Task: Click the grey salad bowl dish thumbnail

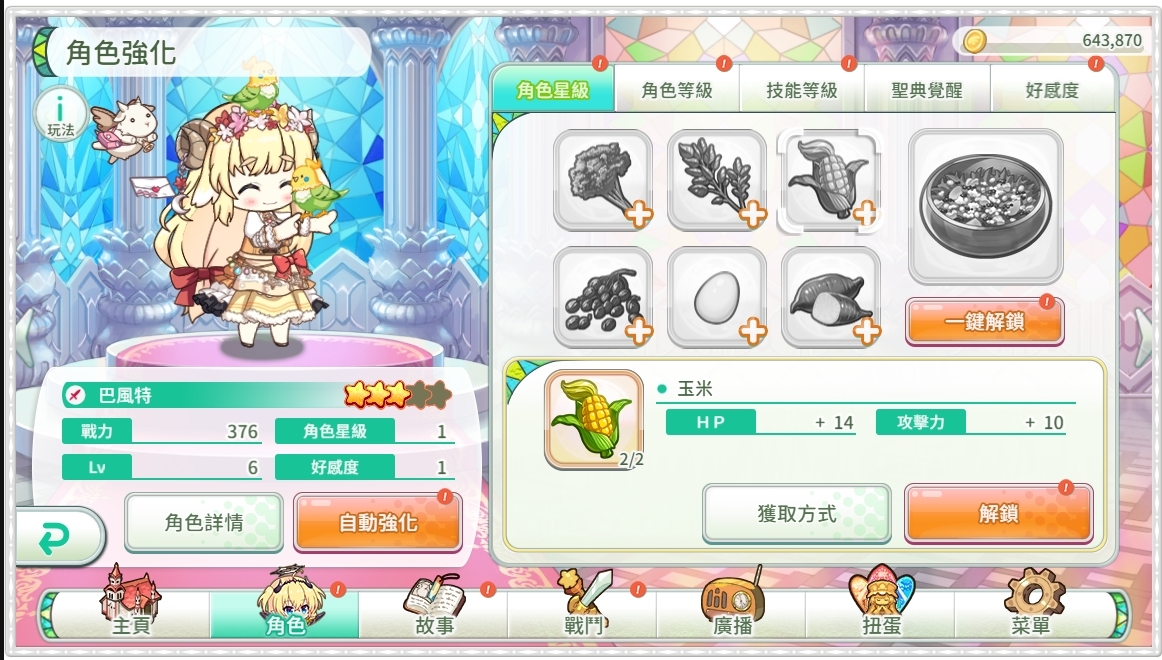Action: [986, 206]
